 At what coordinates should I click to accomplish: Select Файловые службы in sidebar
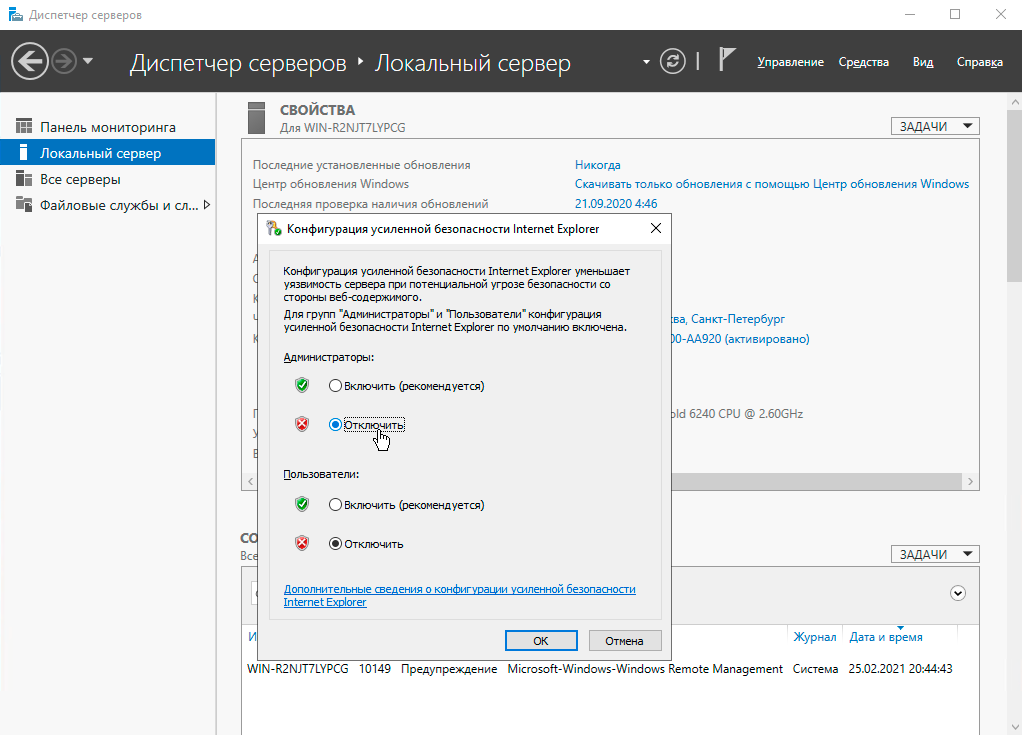click(108, 205)
